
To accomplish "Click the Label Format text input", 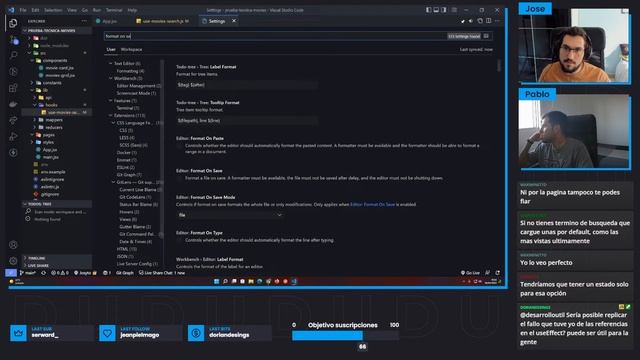I will [x=247, y=85].
